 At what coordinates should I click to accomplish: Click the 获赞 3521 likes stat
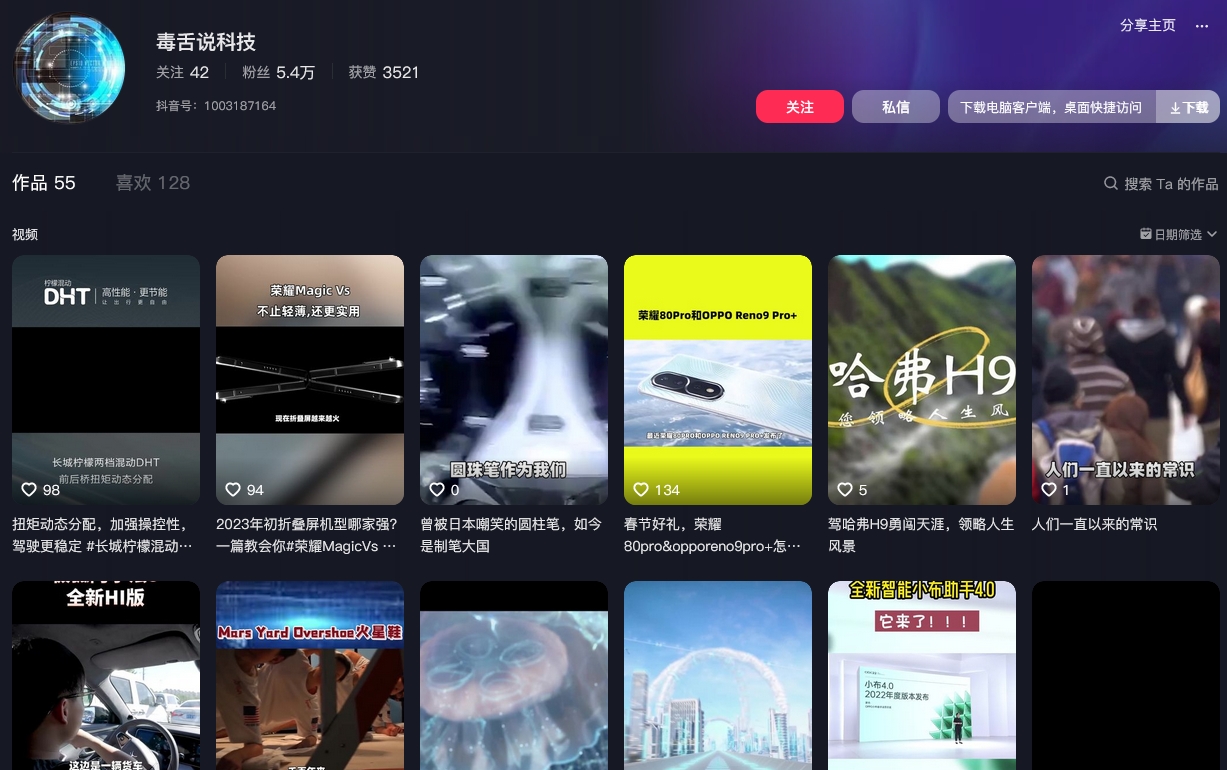pyautogui.click(x=384, y=73)
